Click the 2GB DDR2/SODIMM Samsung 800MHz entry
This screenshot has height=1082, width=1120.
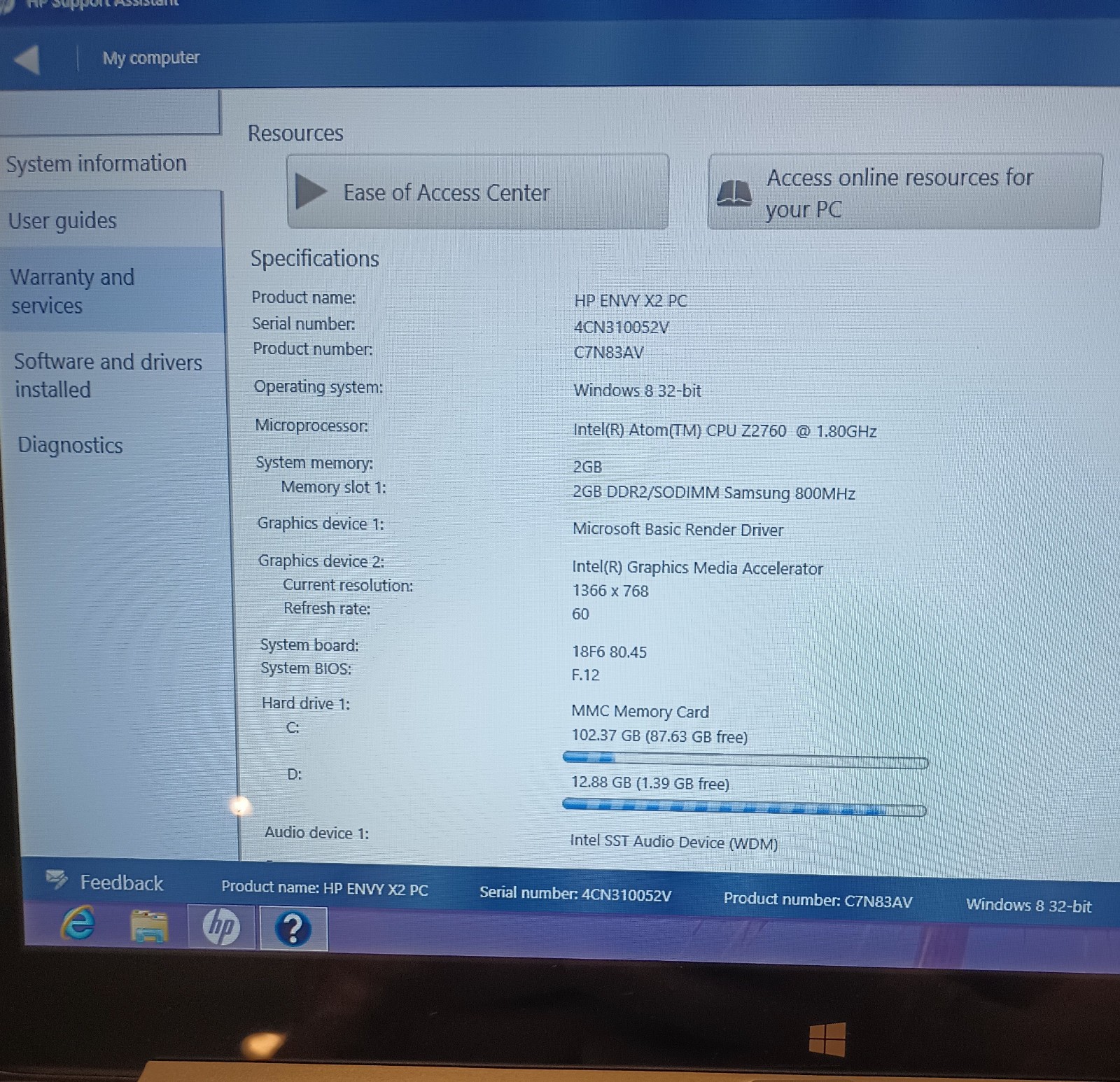714,493
